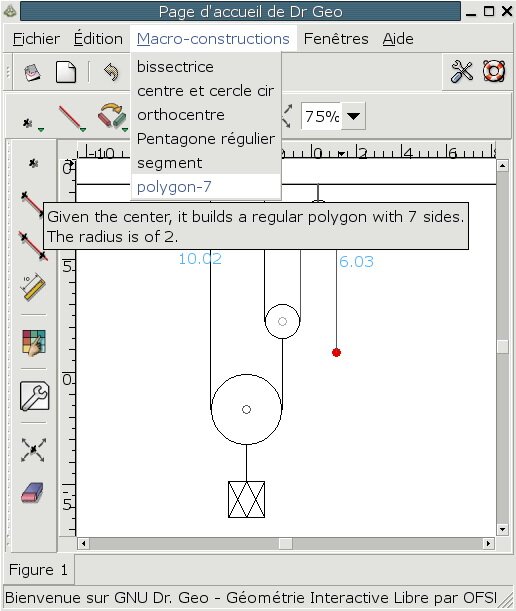Open the Fichier menu
Viewport: 516px width, 611px height.
pyautogui.click(x=36, y=39)
